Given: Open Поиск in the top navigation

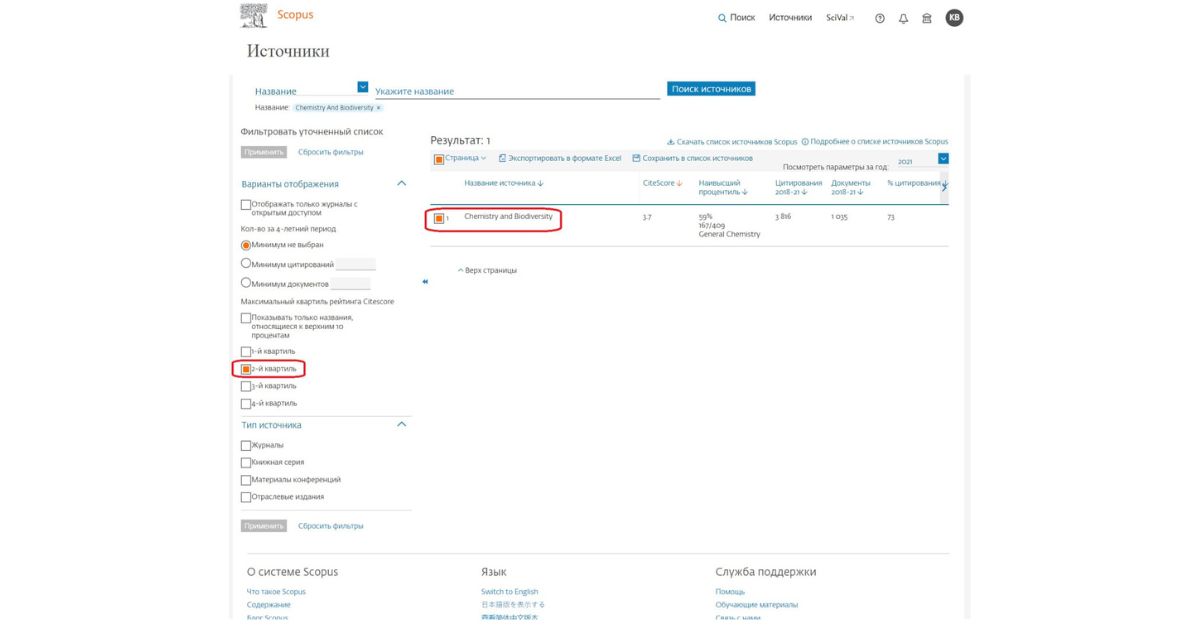Looking at the screenshot, I should 737,18.
